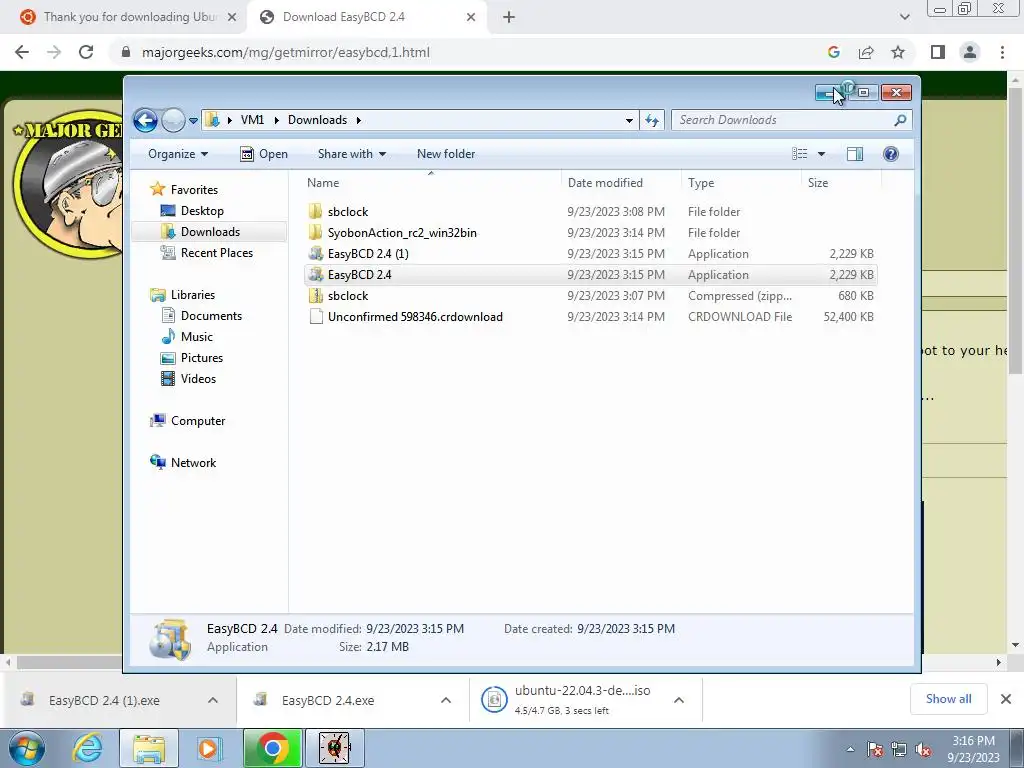Click the Open toolbar button

pos(264,154)
